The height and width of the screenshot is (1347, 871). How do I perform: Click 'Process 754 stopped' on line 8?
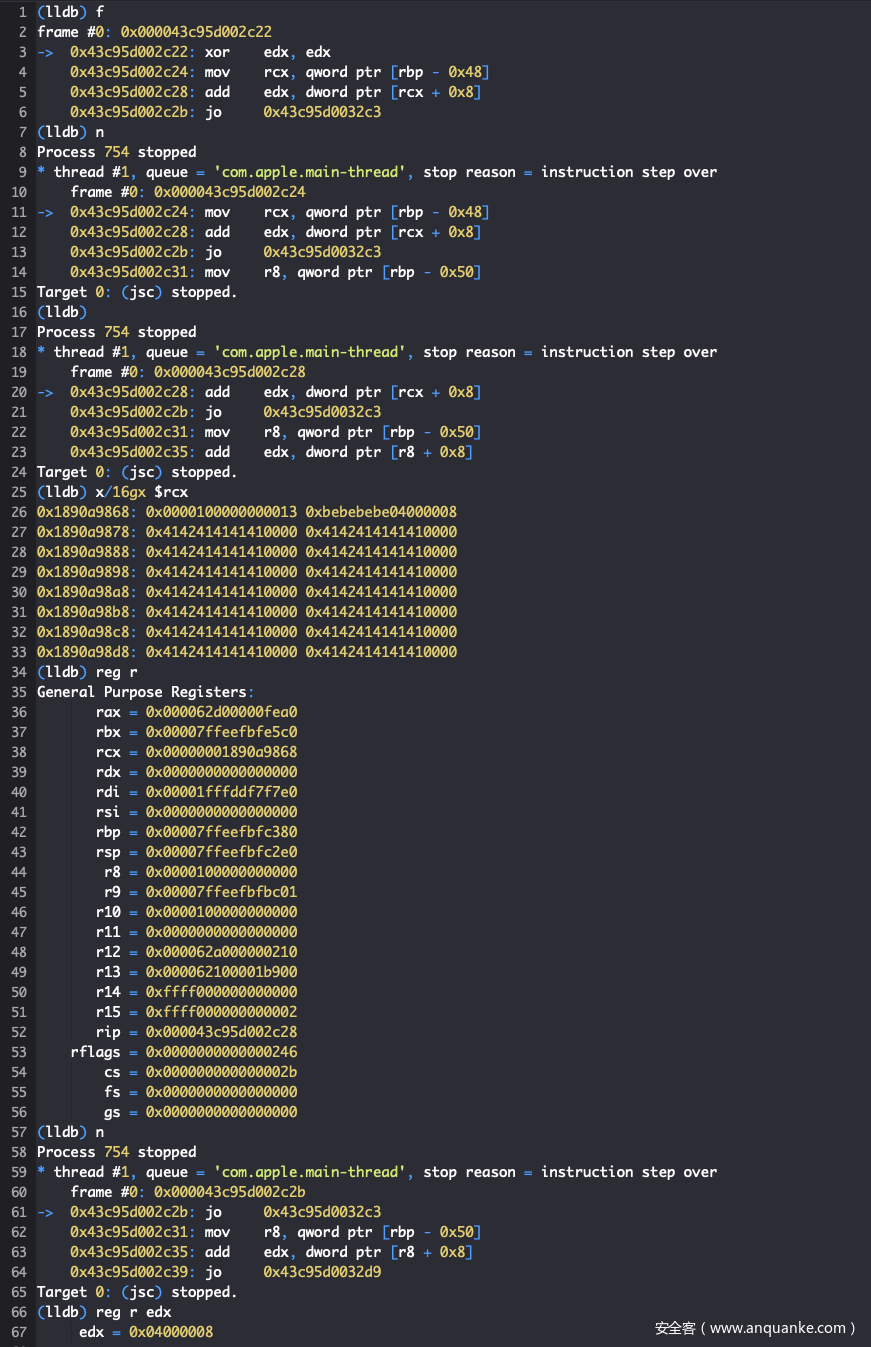117,152
